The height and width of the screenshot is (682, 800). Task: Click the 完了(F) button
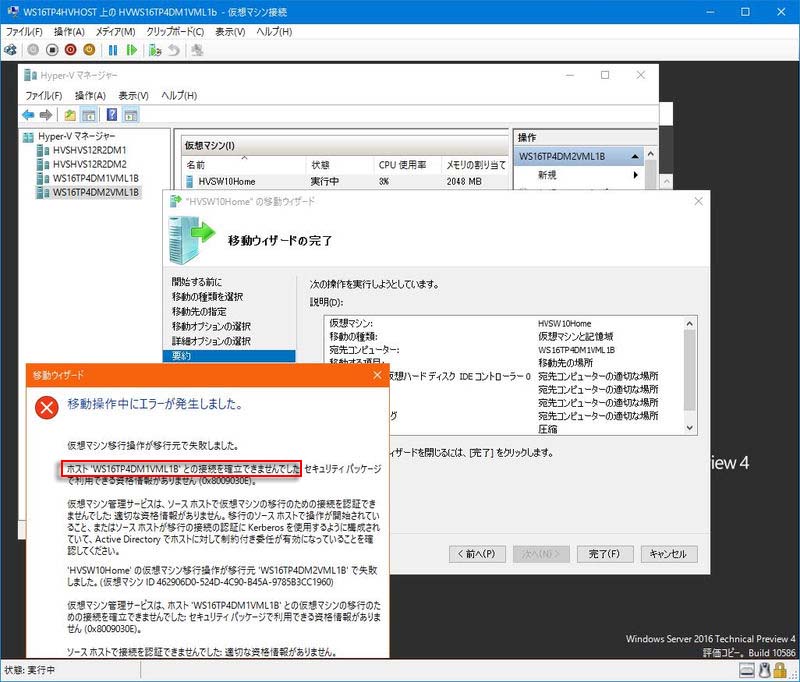(x=605, y=554)
